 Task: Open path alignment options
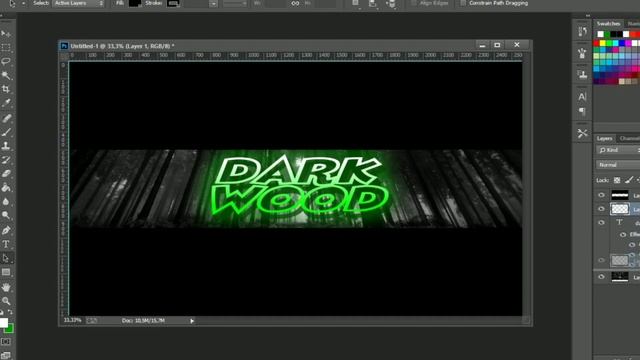coord(373,3)
